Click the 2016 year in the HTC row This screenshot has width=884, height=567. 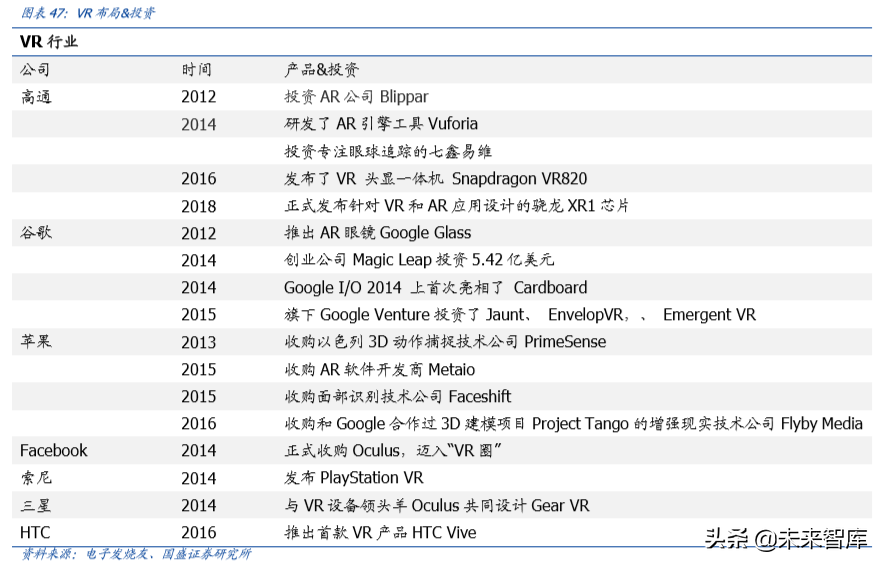198,533
